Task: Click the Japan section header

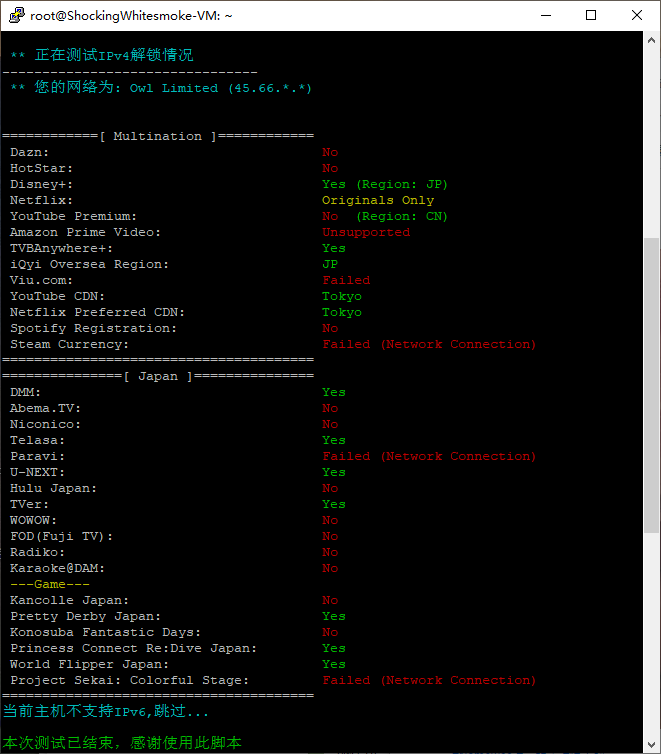Action: [158, 376]
